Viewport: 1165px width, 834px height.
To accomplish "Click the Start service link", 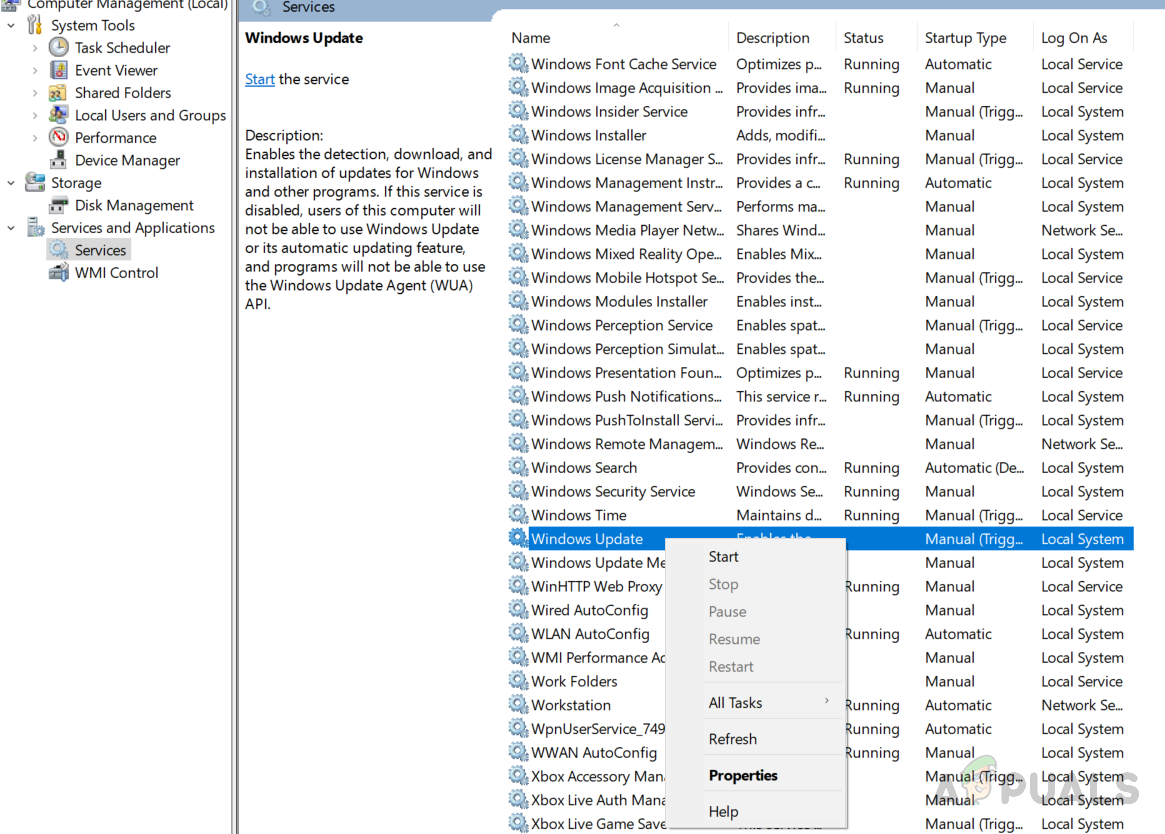I will [x=260, y=79].
